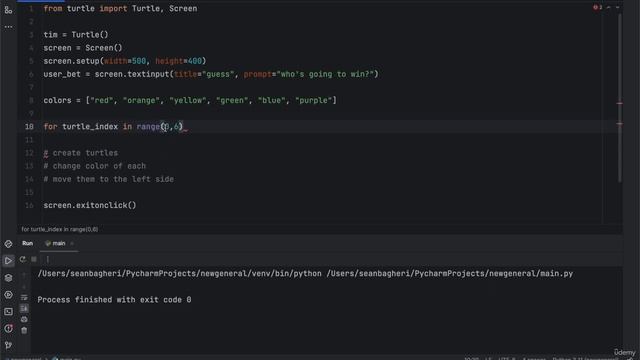Click "Process finished with exit code 0" text

pyautogui.click(x=114, y=300)
